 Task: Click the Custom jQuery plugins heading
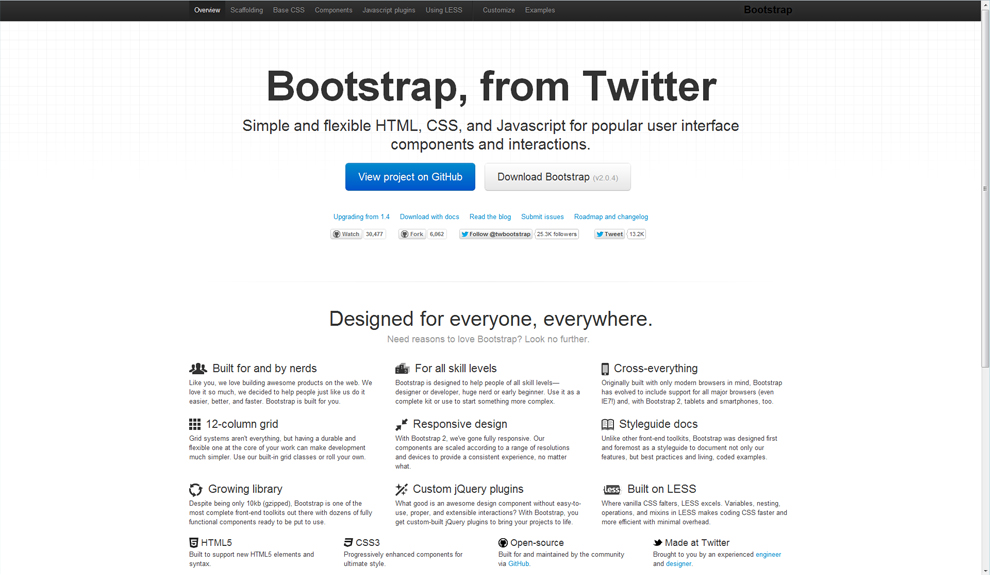pos(468,489)
